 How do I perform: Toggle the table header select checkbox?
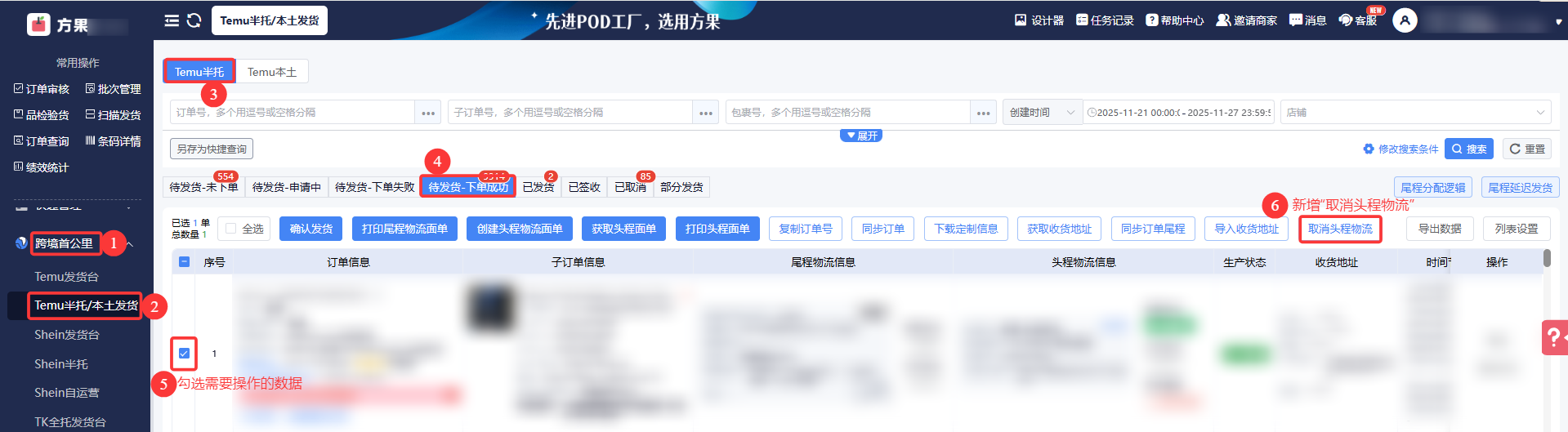(x=184, y=262)
